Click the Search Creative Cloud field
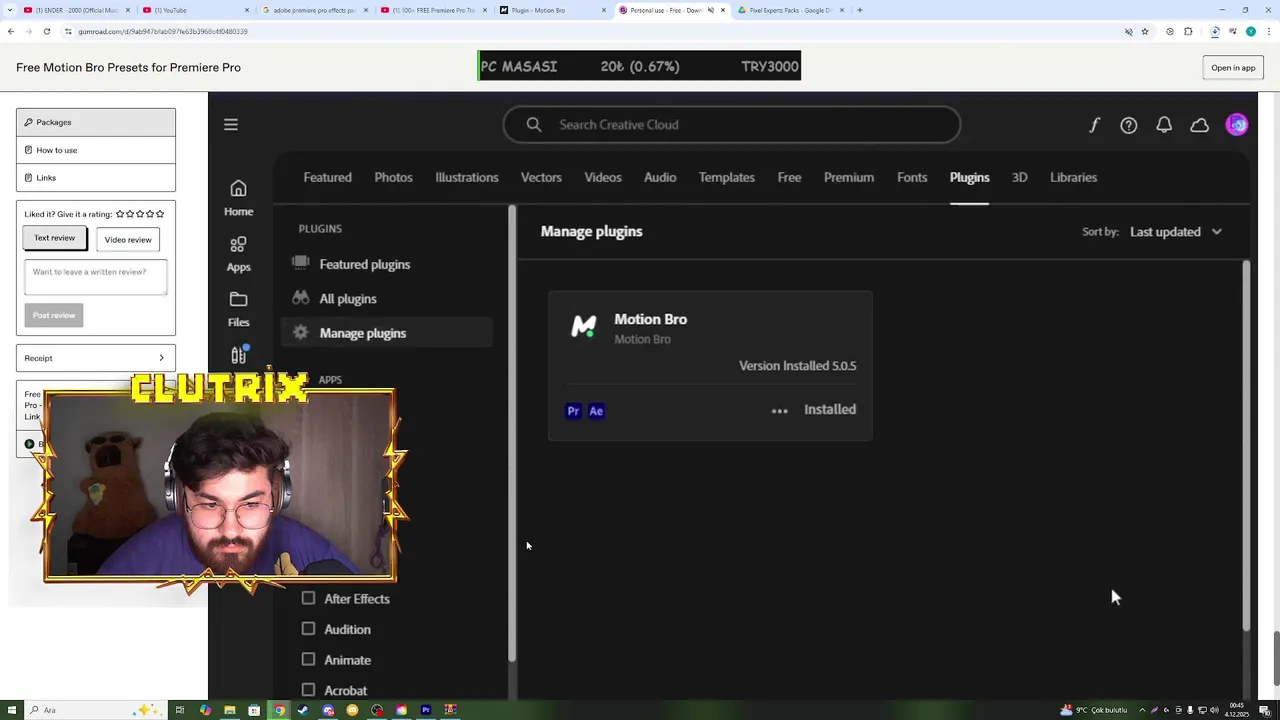Screen dimensions: 1280x720 coord(732,125)
